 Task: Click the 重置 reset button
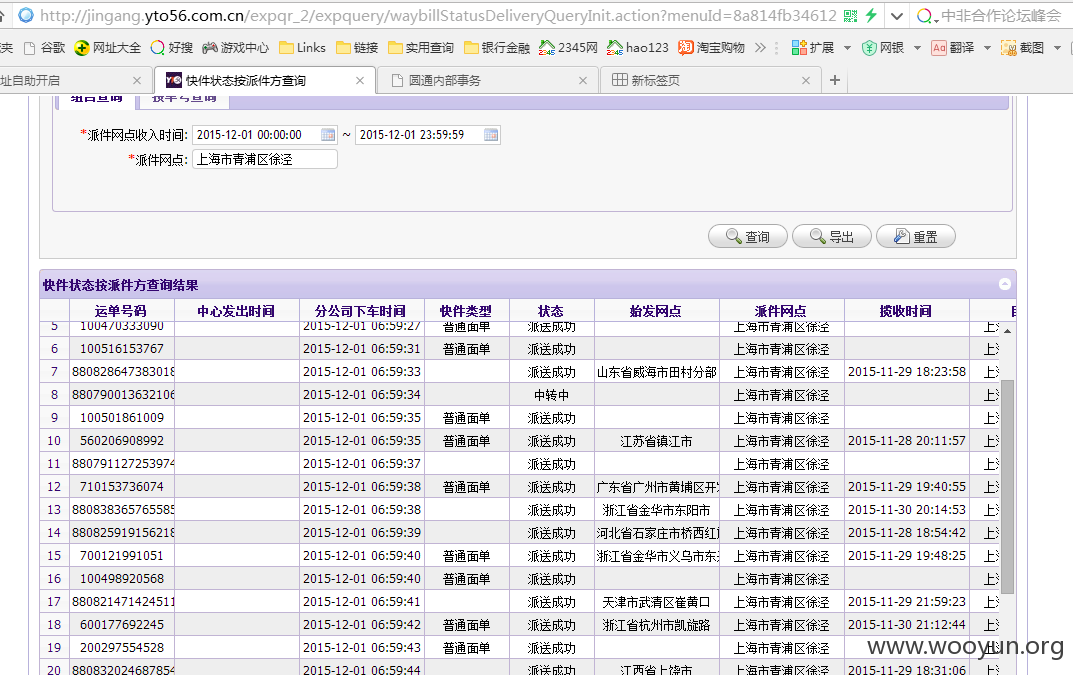[916, 236]
